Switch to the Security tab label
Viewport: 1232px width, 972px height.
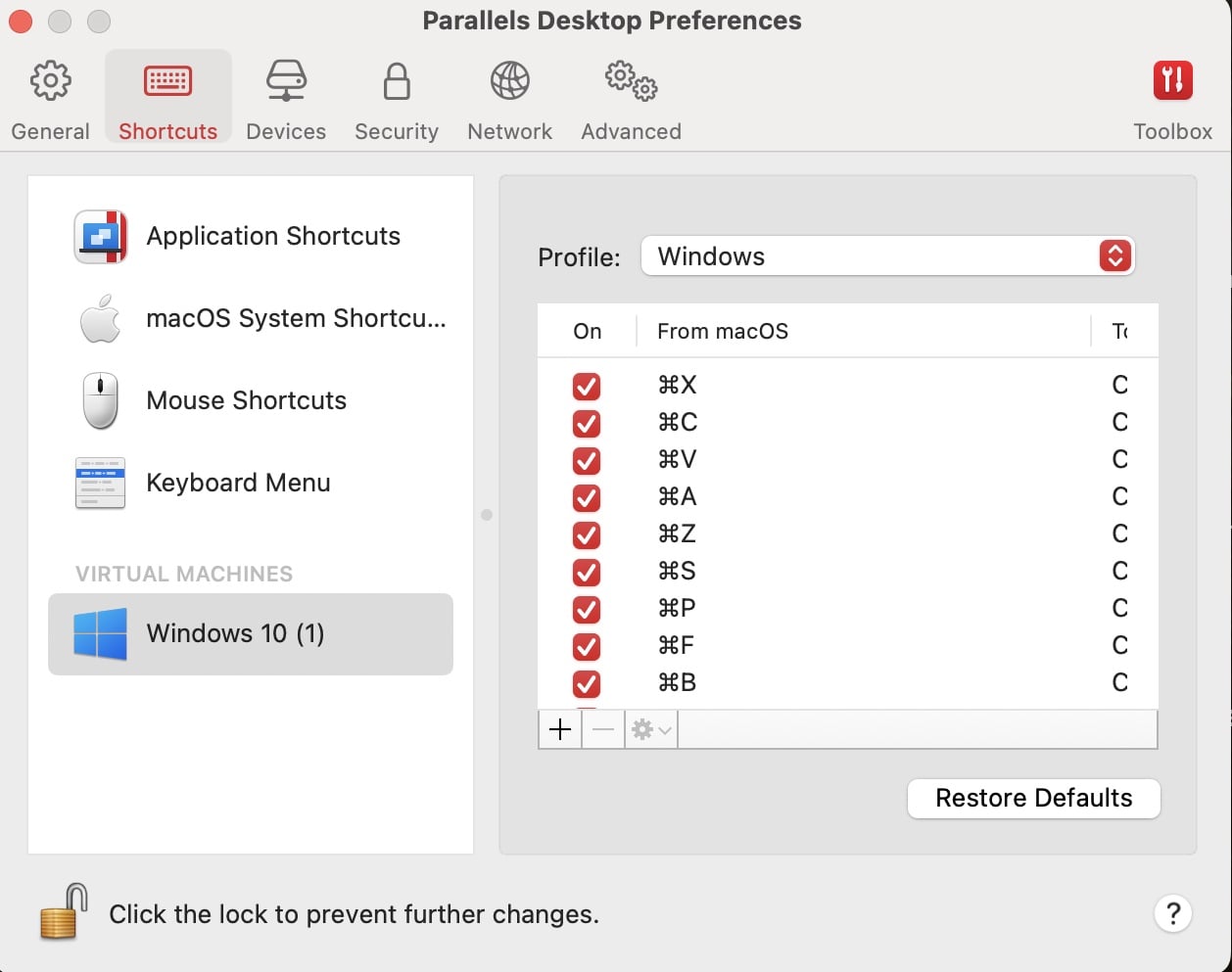397,131
